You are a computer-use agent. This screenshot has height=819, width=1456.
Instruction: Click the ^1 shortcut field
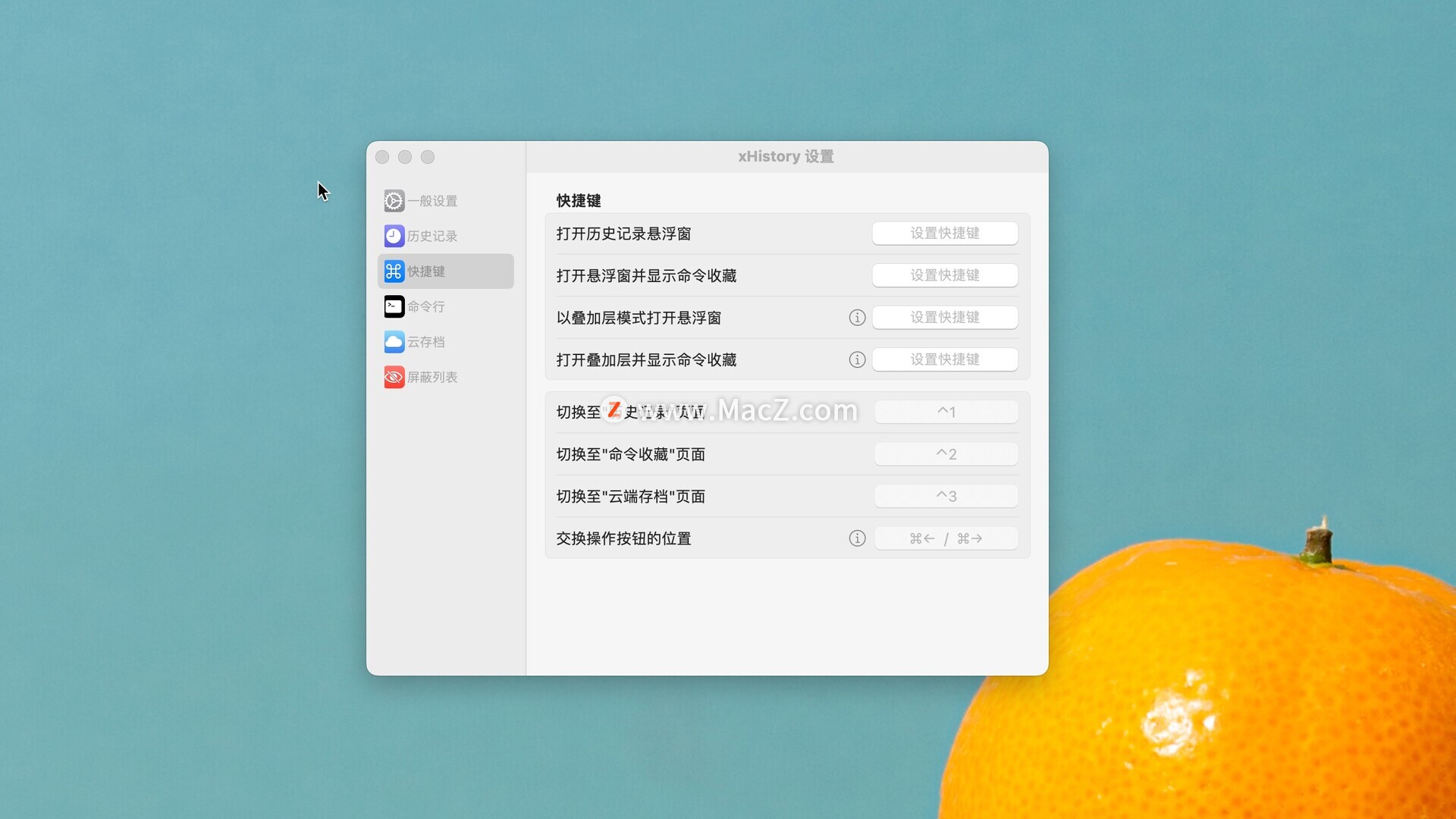pos(946,412)
